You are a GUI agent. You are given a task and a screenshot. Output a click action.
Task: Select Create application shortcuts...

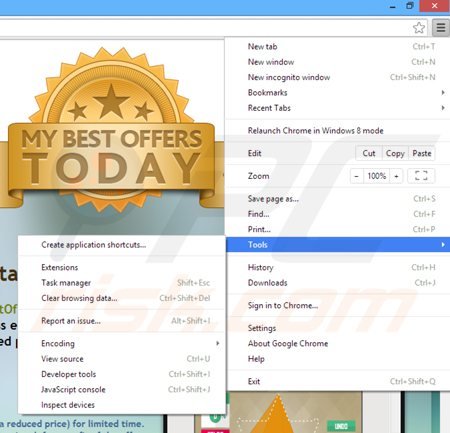coord(122,245)
